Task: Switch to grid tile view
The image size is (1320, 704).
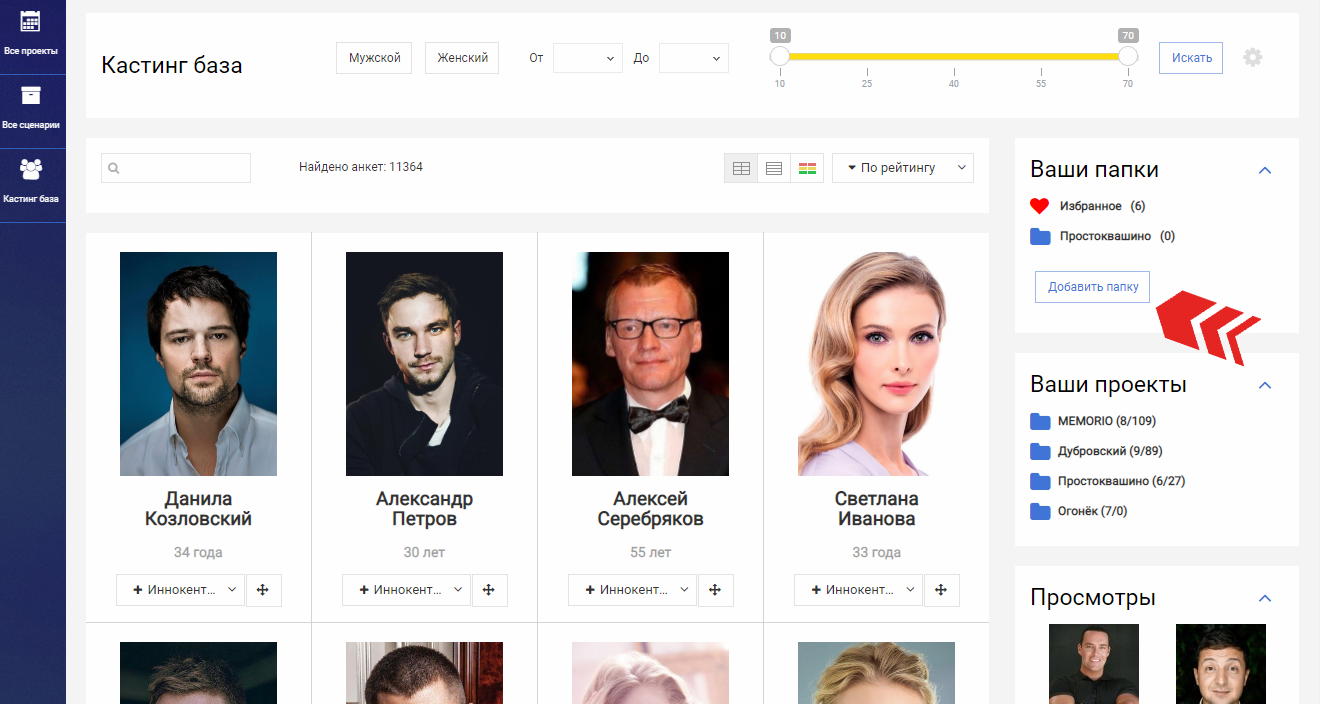Action: click(741, 168)
